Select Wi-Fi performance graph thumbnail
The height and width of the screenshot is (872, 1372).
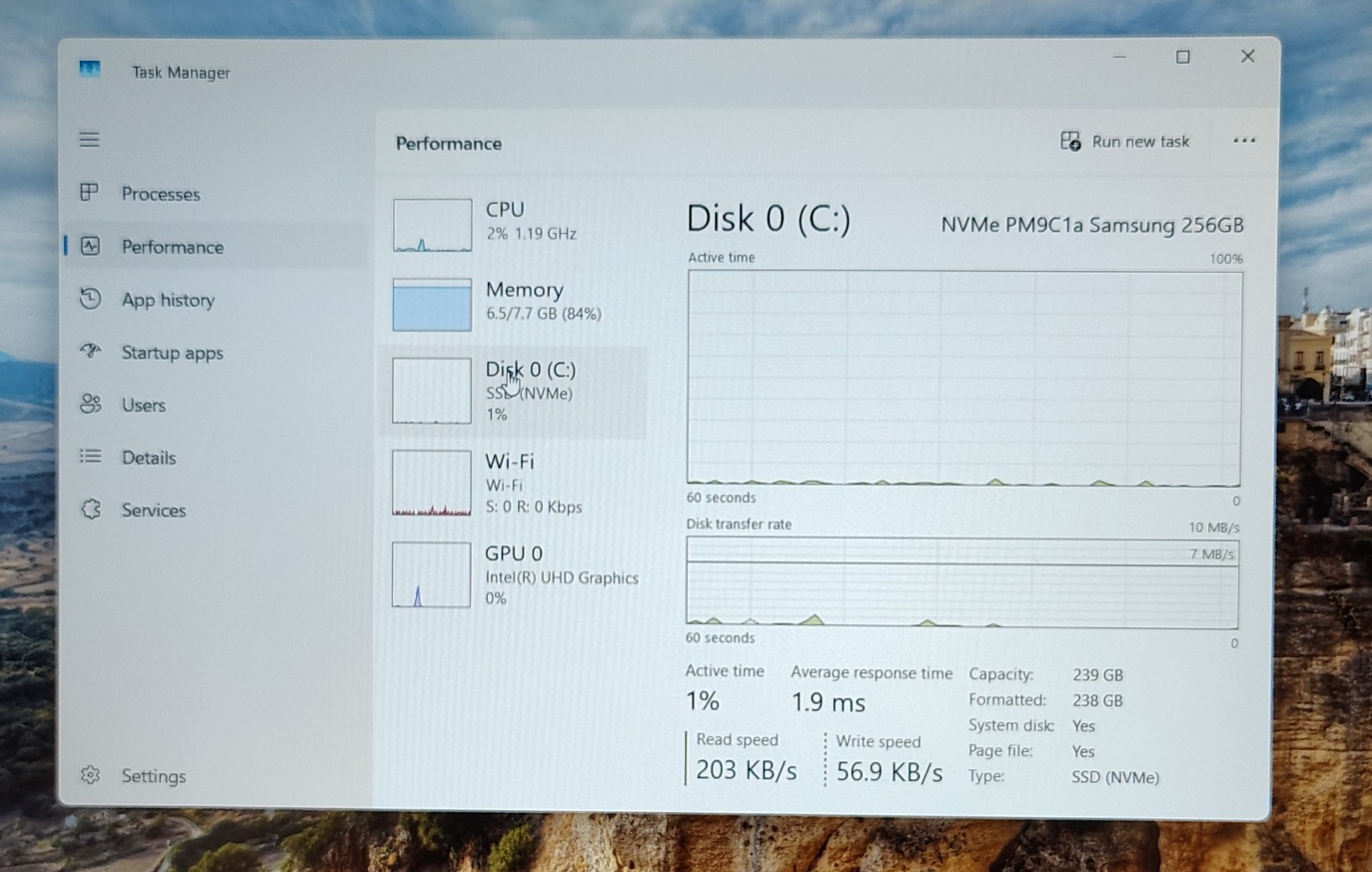tap(431, 483)
